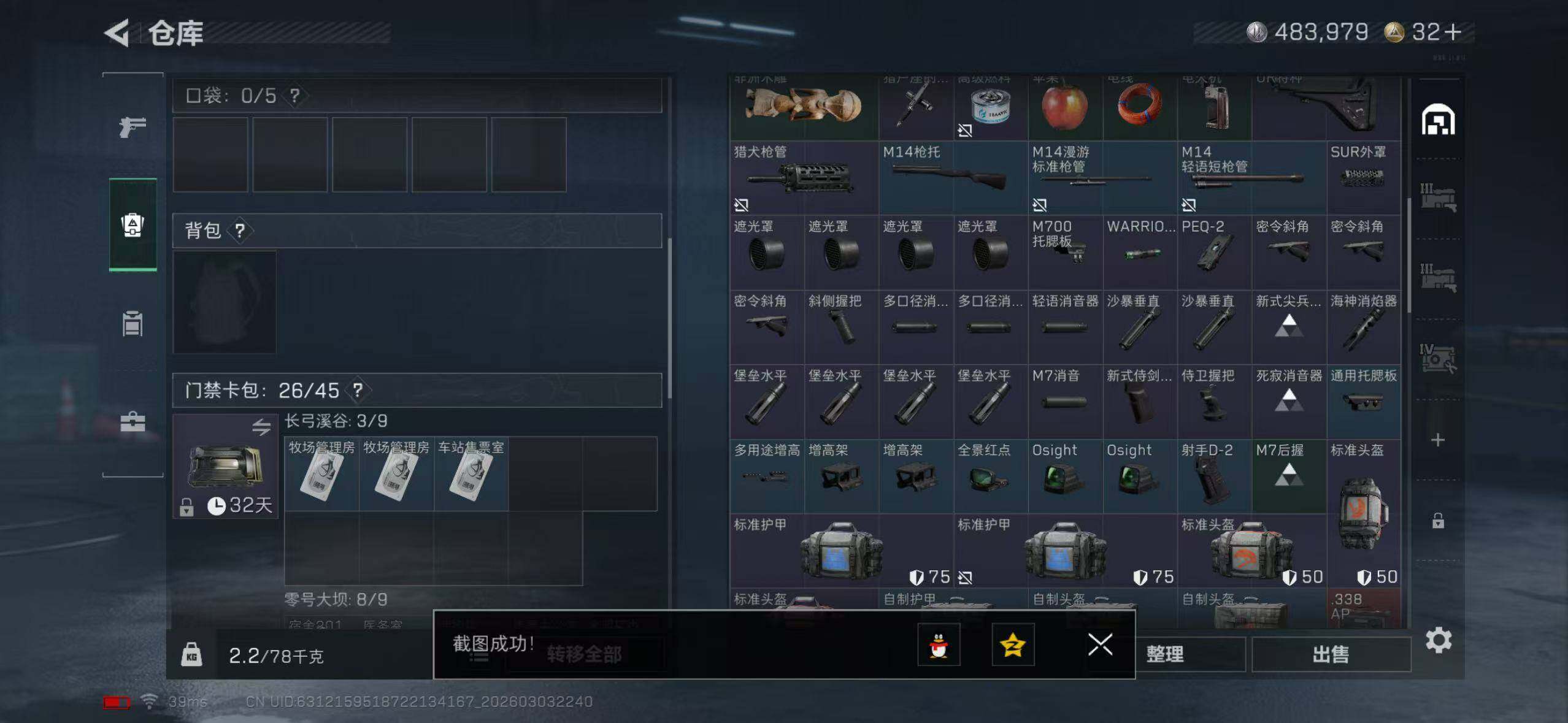
Task: Select the main warehouse storage icon
Action: (x=1438, y=120)
